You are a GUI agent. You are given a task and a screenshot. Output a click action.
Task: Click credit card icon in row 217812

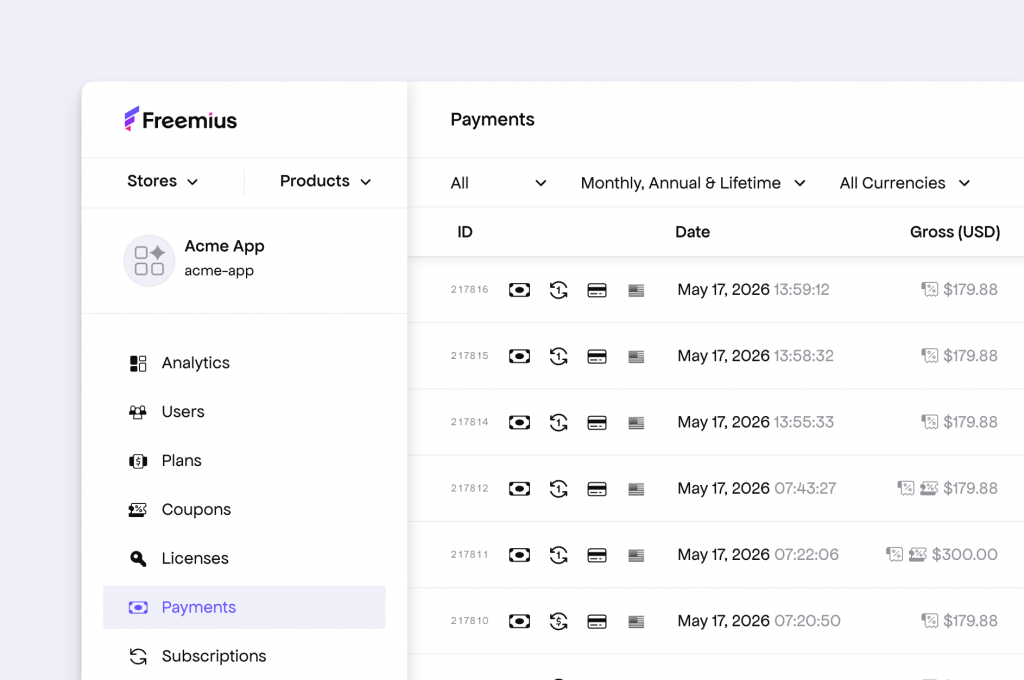click(597, 489)
